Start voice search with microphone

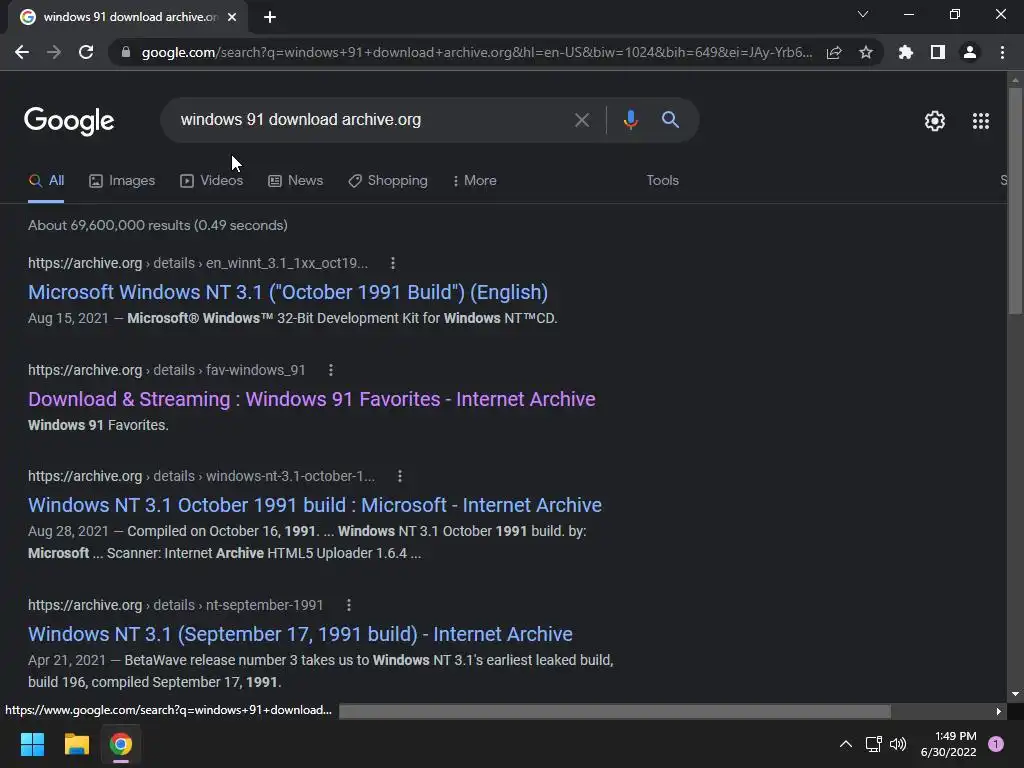coord(630,120)
